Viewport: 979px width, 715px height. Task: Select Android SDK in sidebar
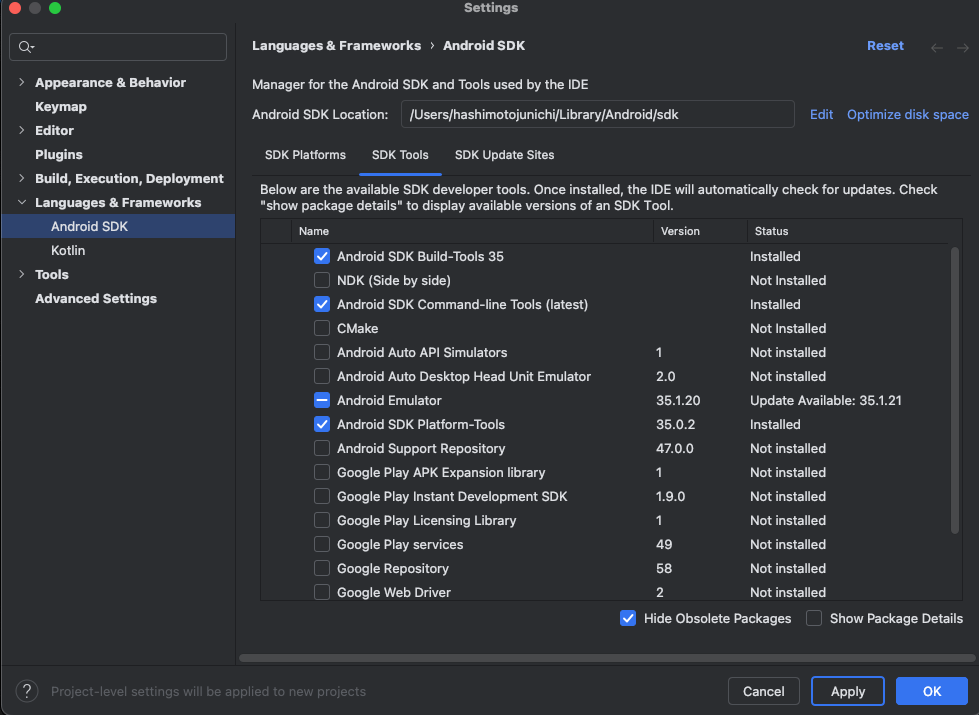118,226
